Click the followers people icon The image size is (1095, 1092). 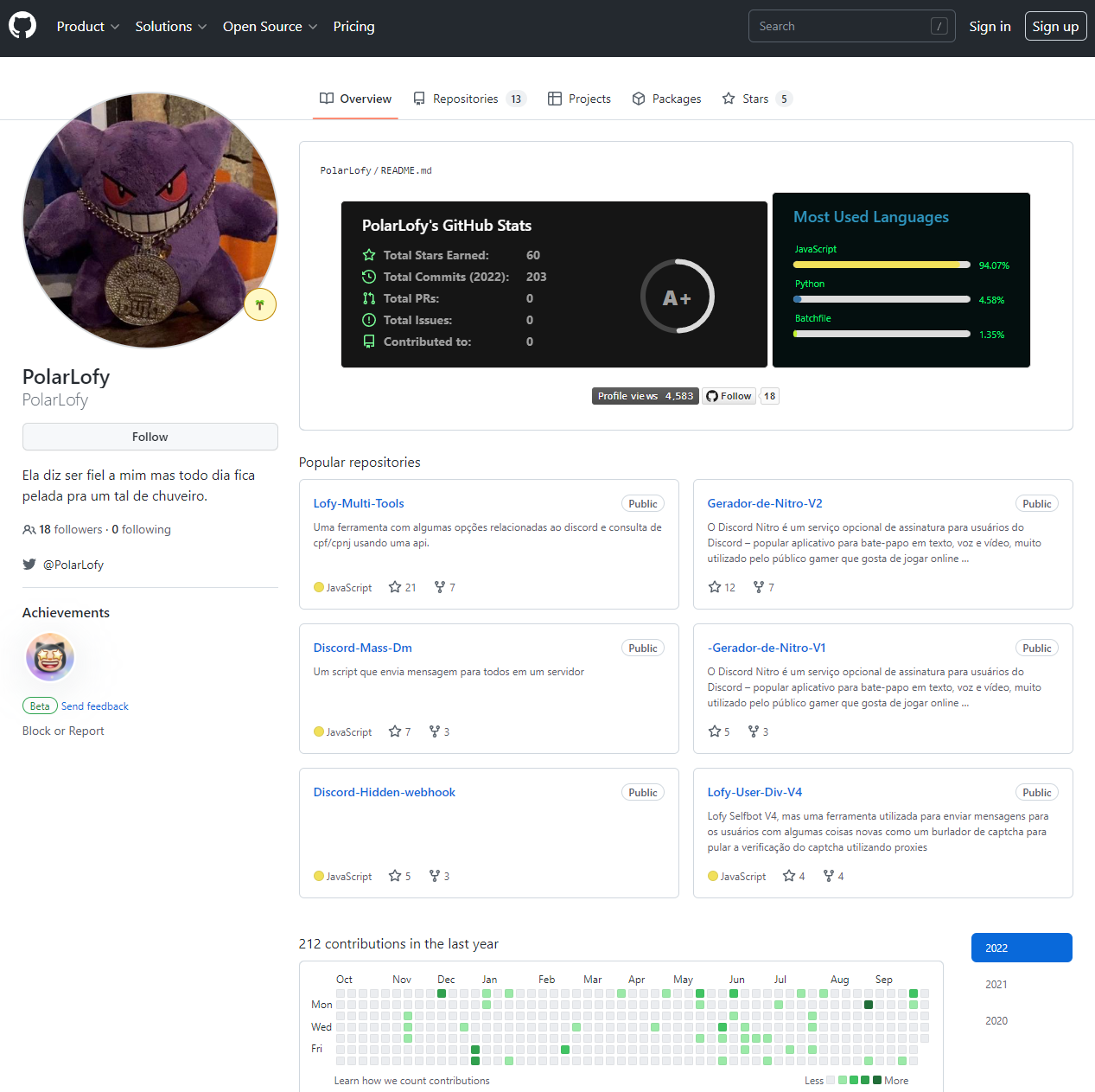pyautogui.click(x=29, y=530)
